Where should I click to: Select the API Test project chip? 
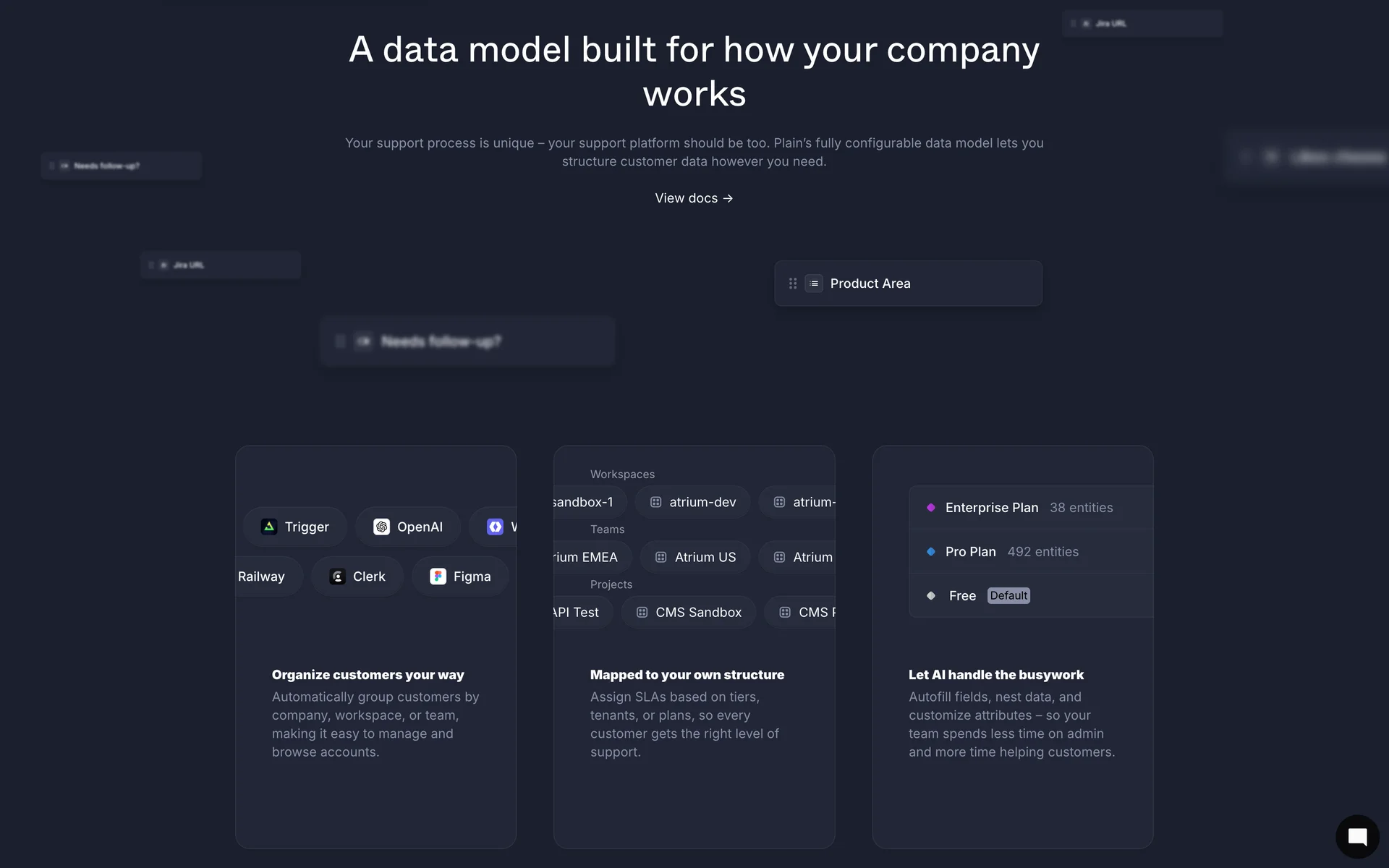(577, 612)
